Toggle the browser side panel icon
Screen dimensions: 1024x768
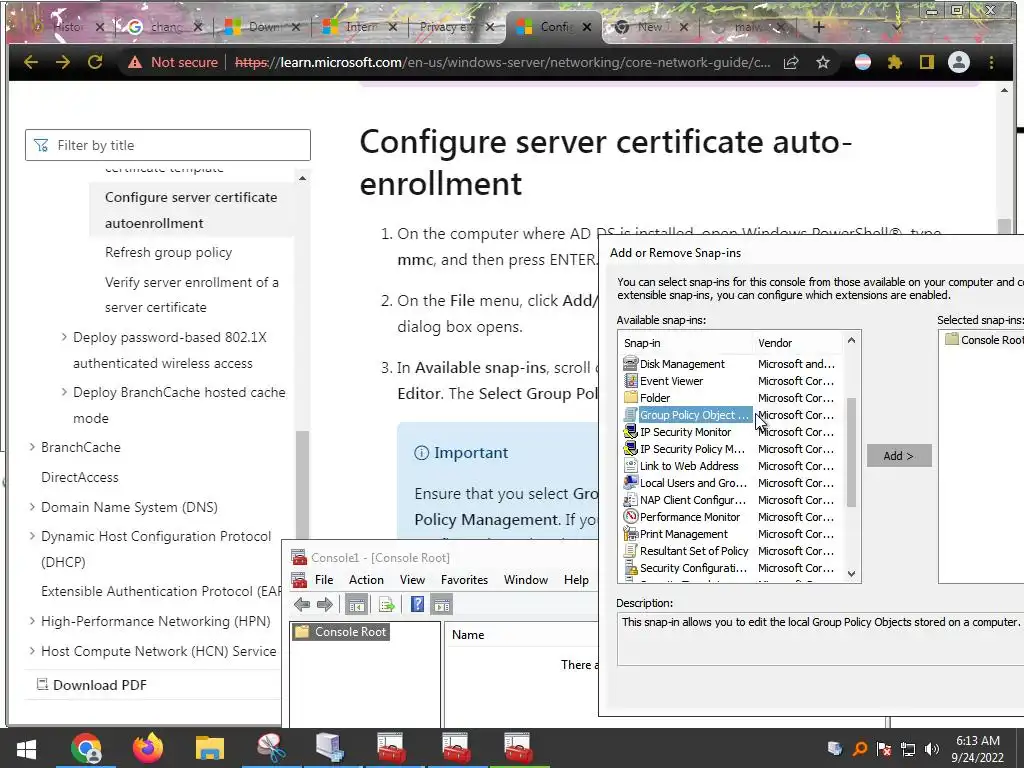[927, 62]
